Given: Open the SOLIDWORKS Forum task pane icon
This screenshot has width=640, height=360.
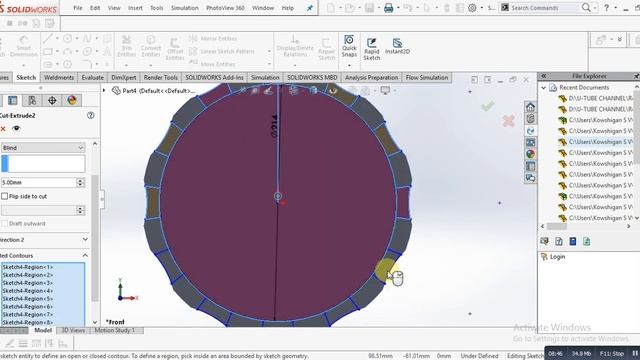Looking at the screenshot, I should point(530,178).
